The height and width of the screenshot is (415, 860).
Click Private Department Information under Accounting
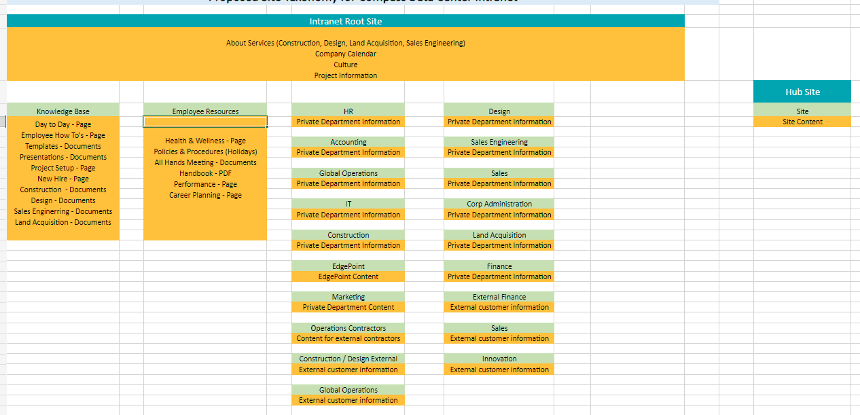(348, 152)
